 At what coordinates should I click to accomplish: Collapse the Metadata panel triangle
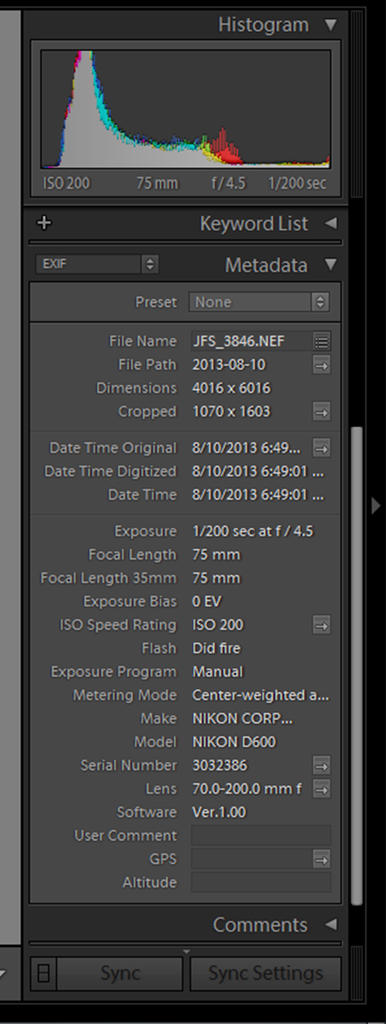(x=331, y=264)
